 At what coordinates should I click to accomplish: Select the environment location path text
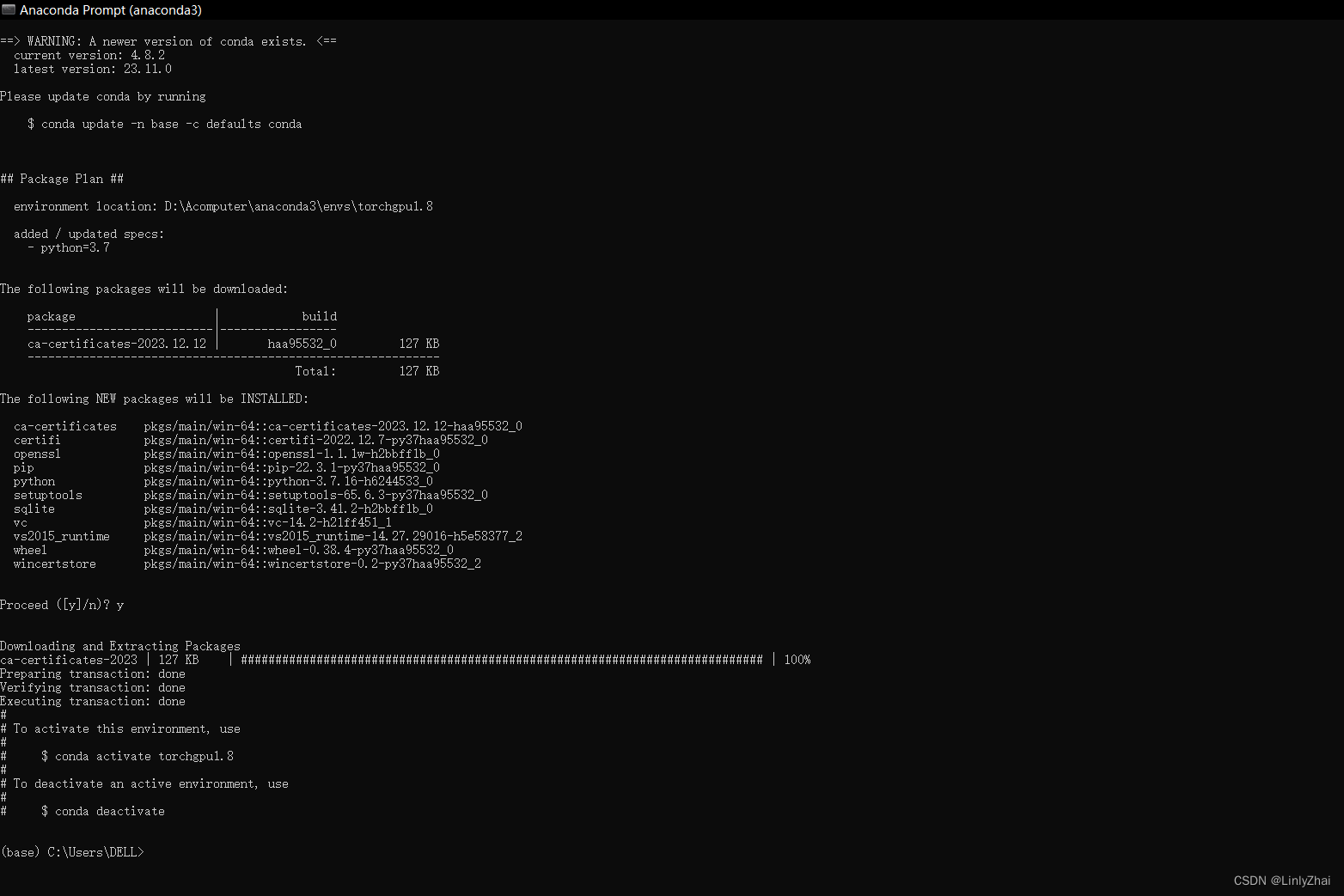(x=223, y=206)
